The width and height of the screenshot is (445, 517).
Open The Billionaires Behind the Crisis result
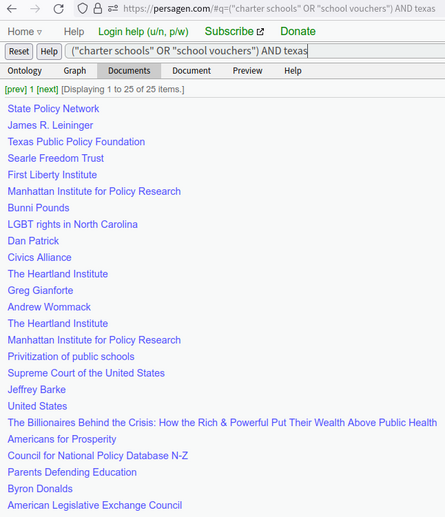(222, 423)
